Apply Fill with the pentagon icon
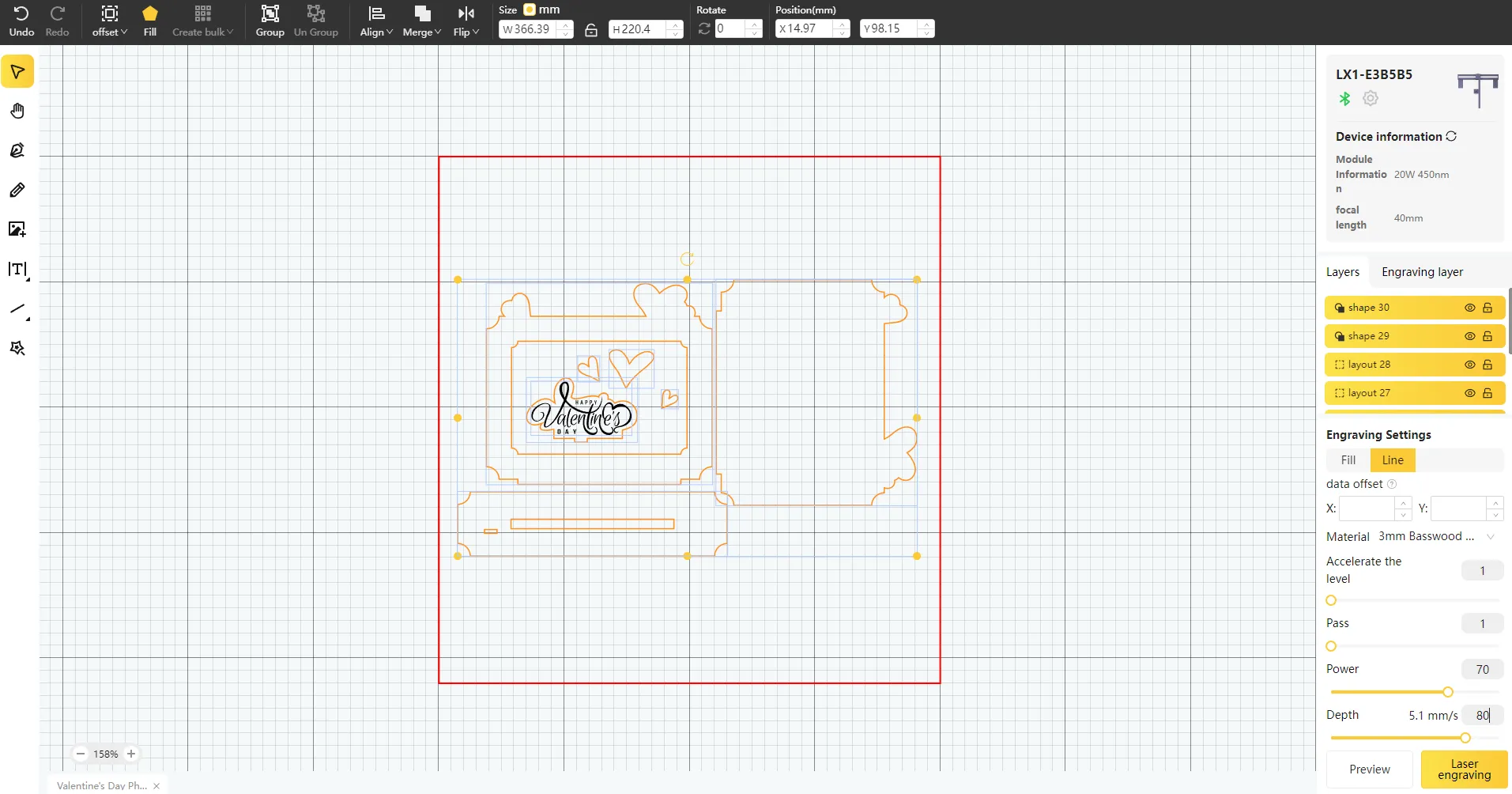1512x794 pixels. coord(150,13)
